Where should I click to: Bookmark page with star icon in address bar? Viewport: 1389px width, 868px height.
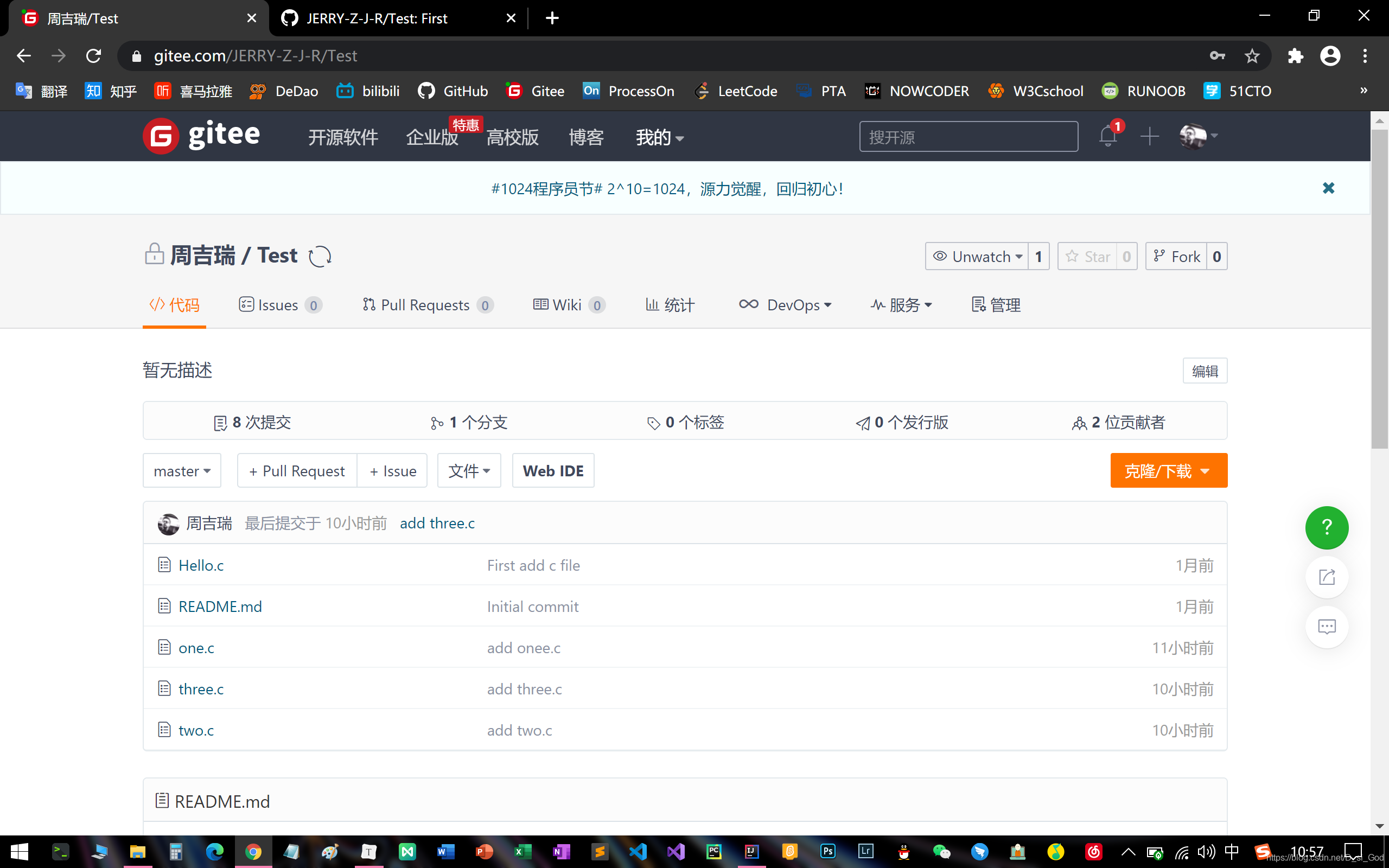point(1252,56)
